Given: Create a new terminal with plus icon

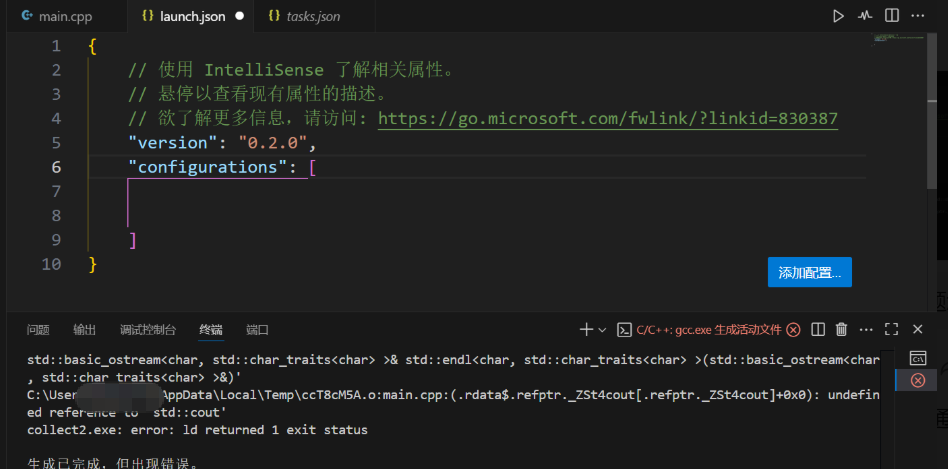Looking at the screenshot, I should pyautogui.click(x=586, y=330).
